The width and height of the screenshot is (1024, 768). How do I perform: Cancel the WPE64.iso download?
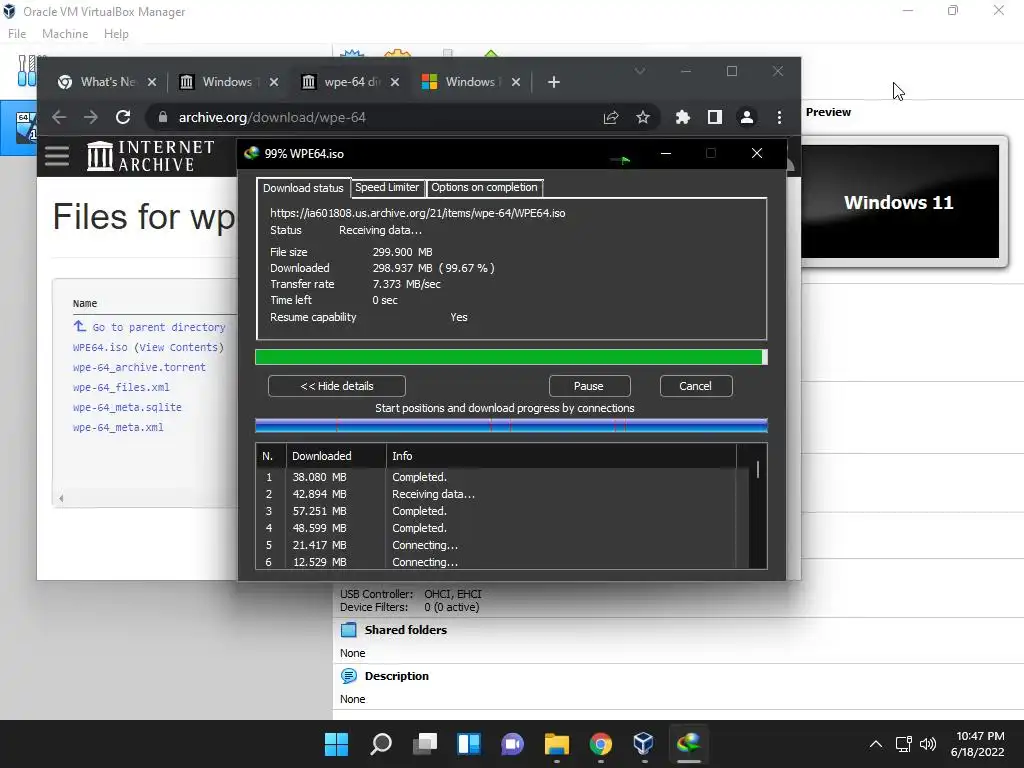pyautogui.click(x=696, y=386)
